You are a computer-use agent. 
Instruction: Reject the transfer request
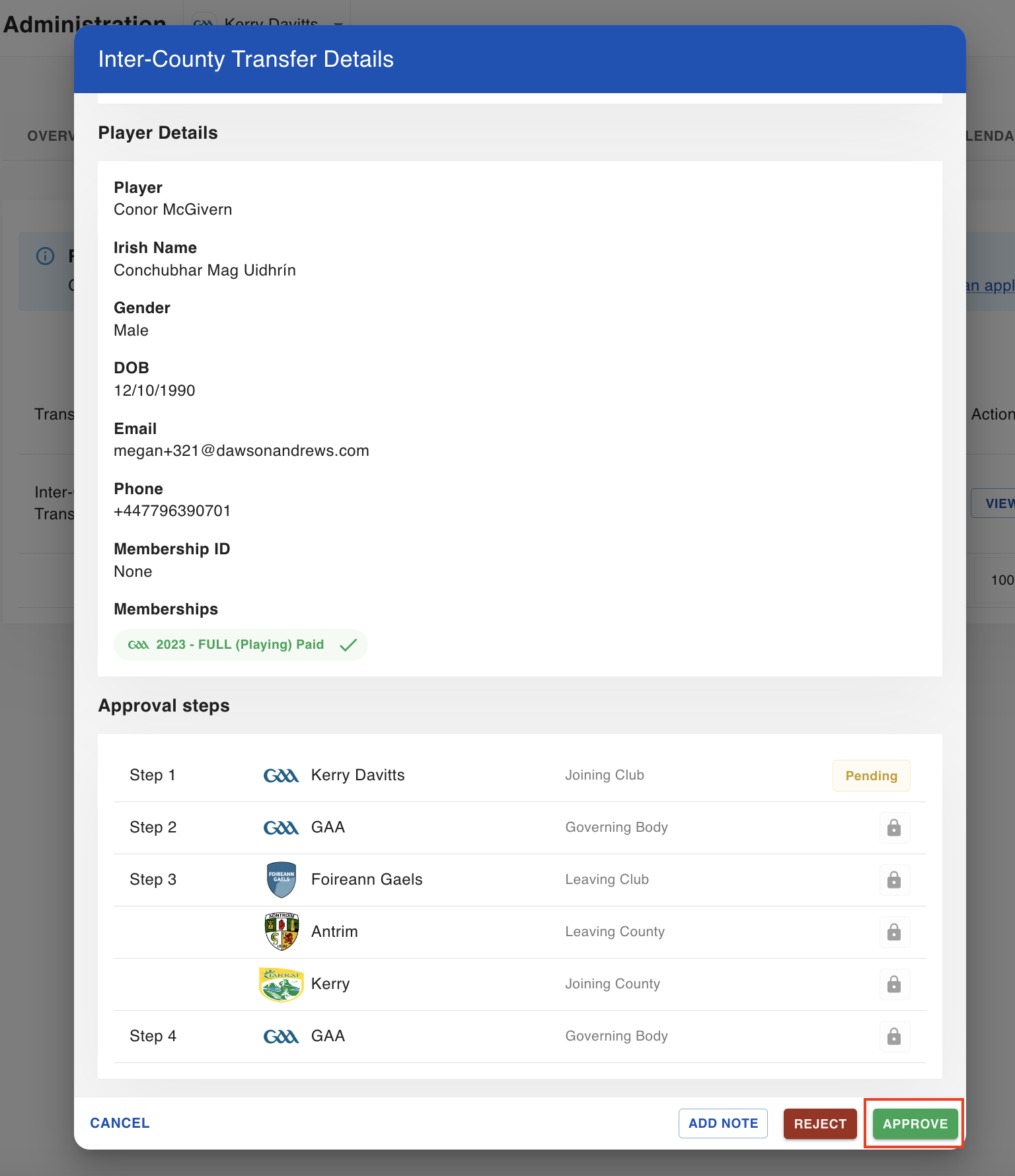(820, 1124)
